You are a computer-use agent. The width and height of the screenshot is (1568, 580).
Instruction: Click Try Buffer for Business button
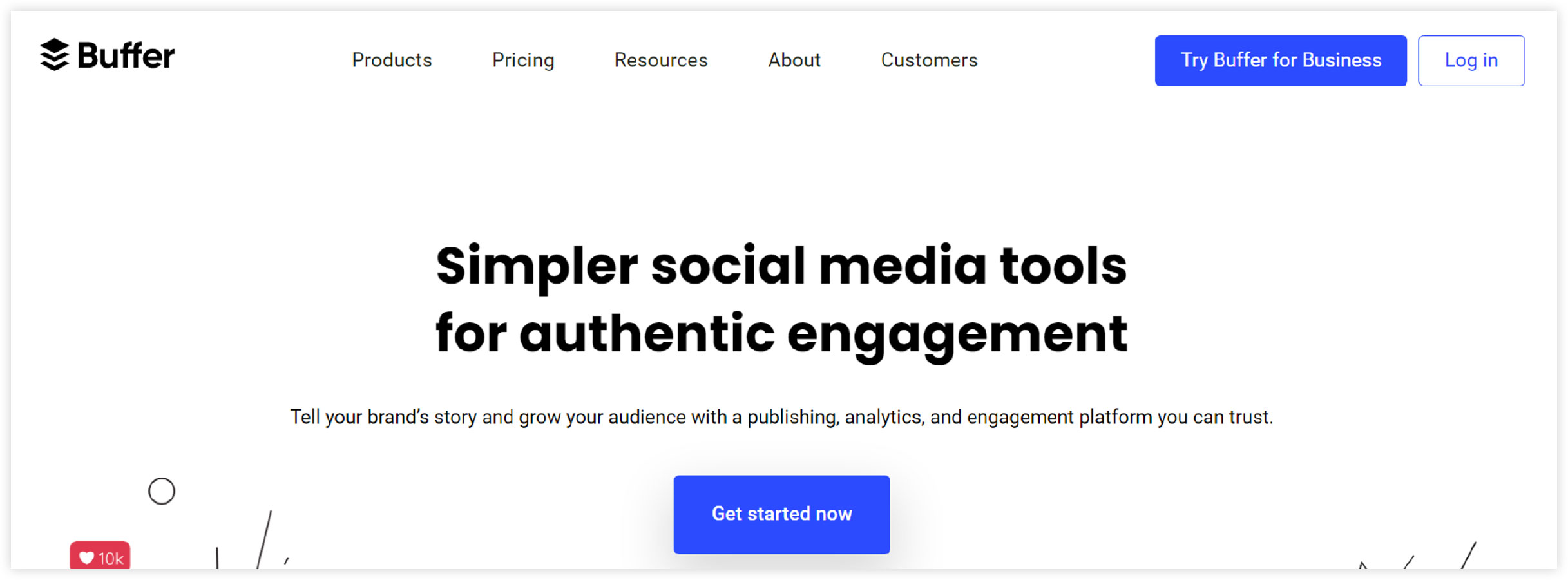[1281, 61]
